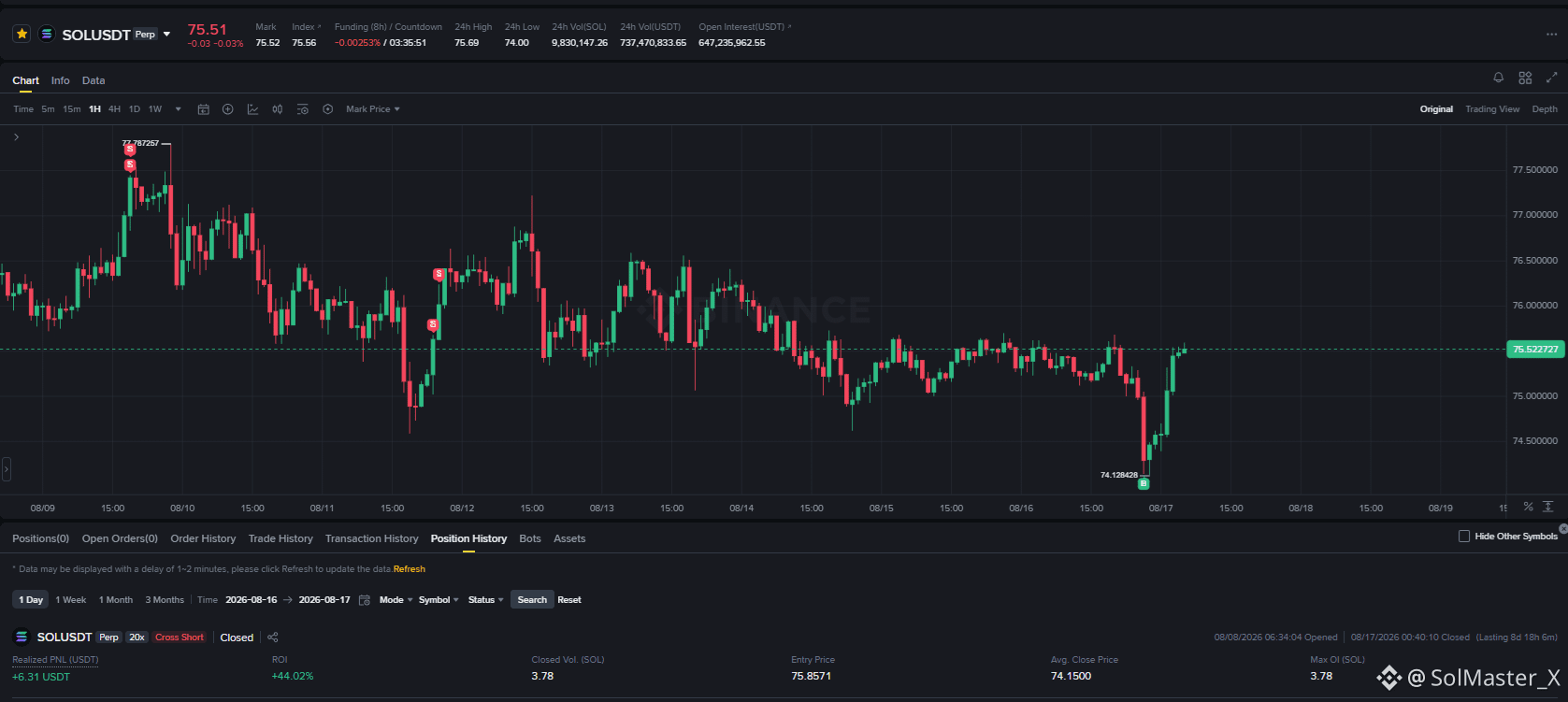Click the candlestick chart type icon
The height and width of the screenshot is (702, 1568).
pos(278,109)
